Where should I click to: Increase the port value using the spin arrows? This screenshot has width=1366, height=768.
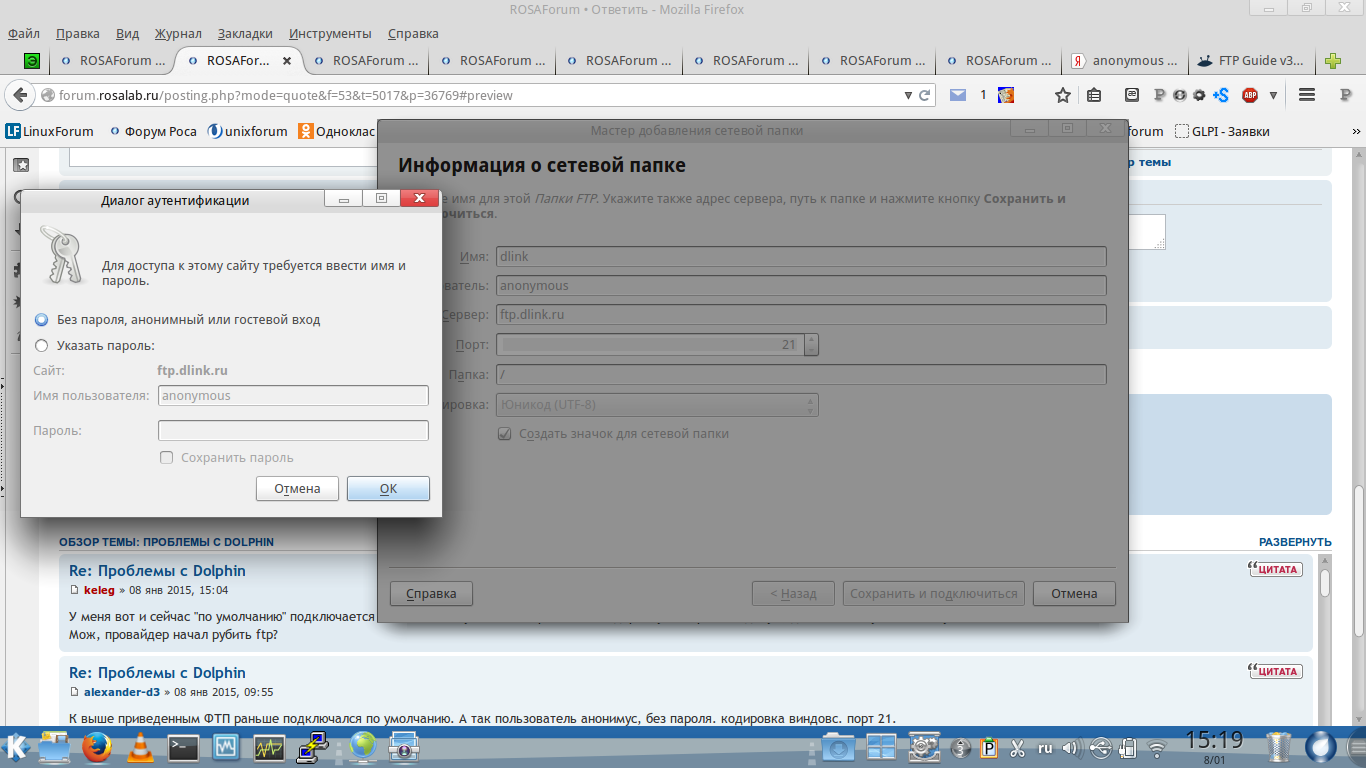click(811, 339)
